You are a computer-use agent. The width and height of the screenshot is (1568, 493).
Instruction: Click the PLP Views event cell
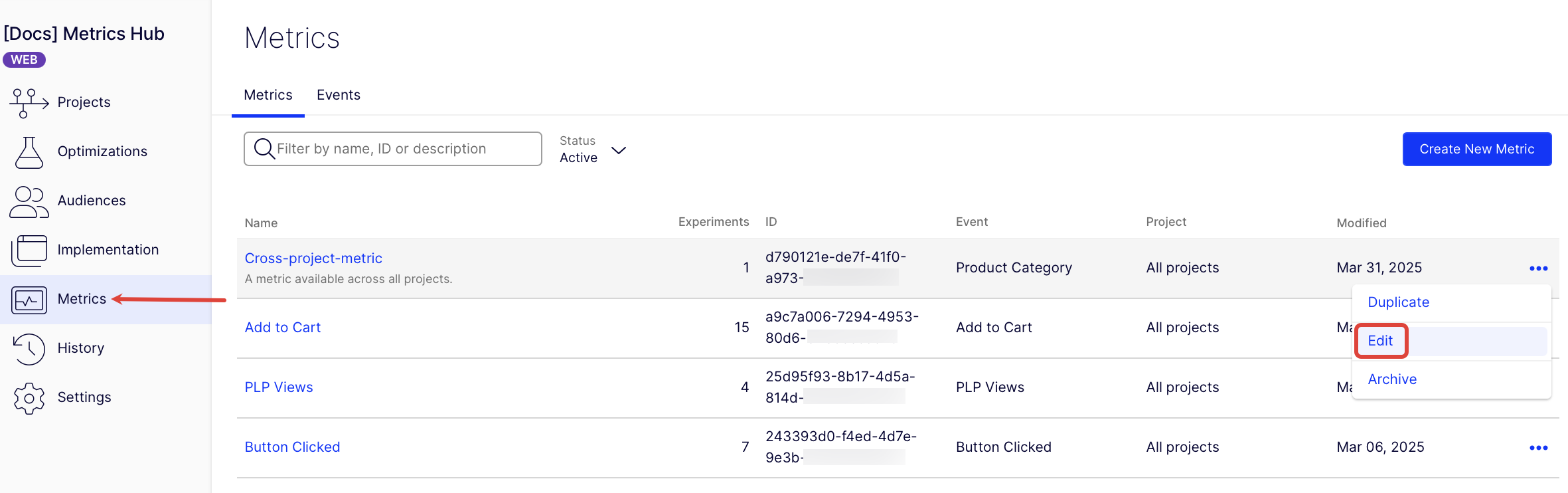(x=990, y=387)
